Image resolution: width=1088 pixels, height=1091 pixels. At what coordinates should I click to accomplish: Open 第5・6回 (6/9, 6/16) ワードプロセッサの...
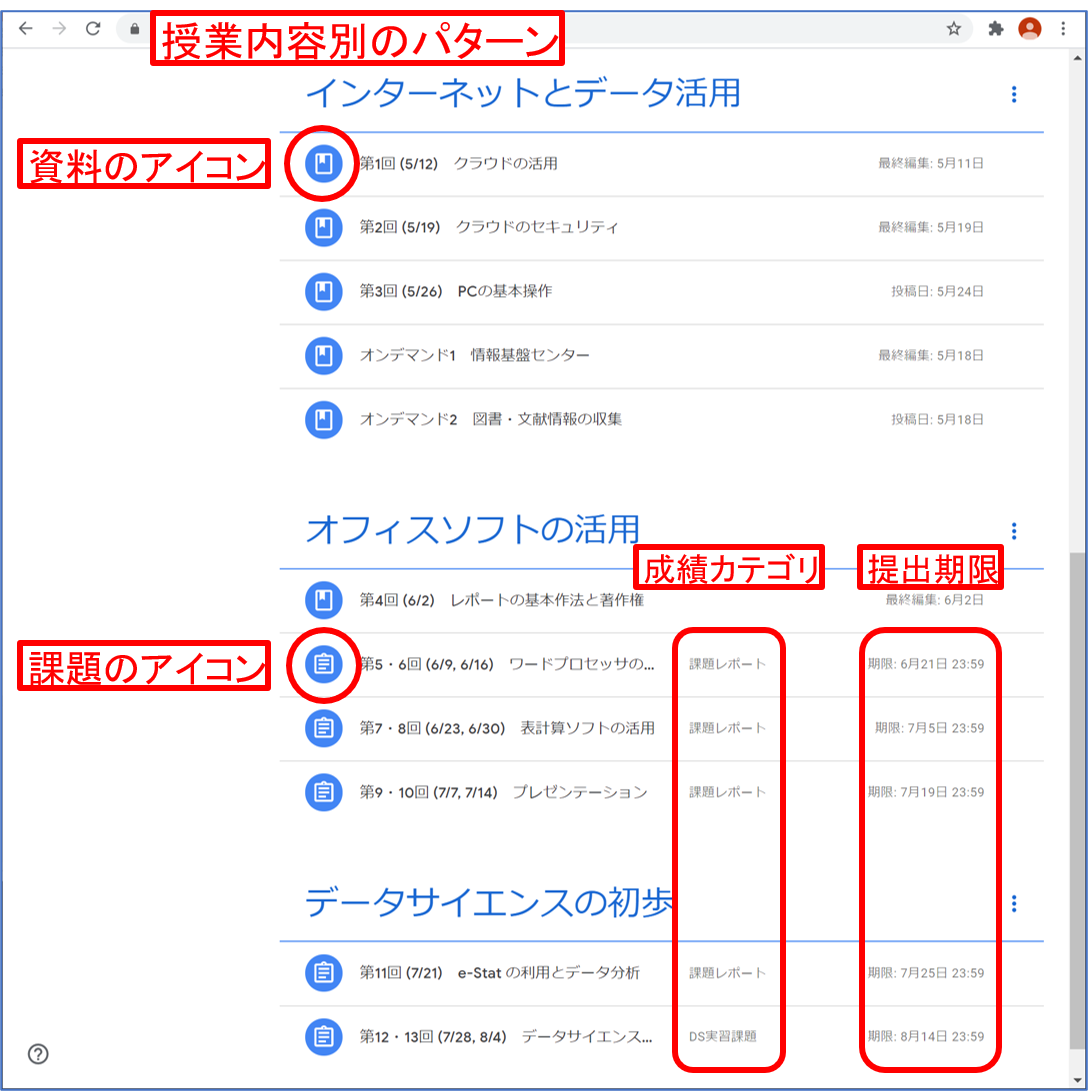506,664
